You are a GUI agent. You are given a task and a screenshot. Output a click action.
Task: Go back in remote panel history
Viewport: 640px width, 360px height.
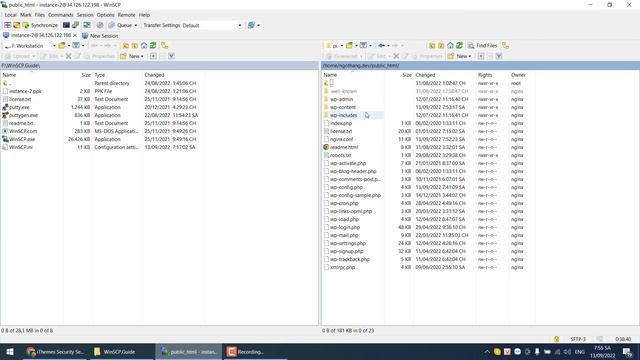pos(381,46)
